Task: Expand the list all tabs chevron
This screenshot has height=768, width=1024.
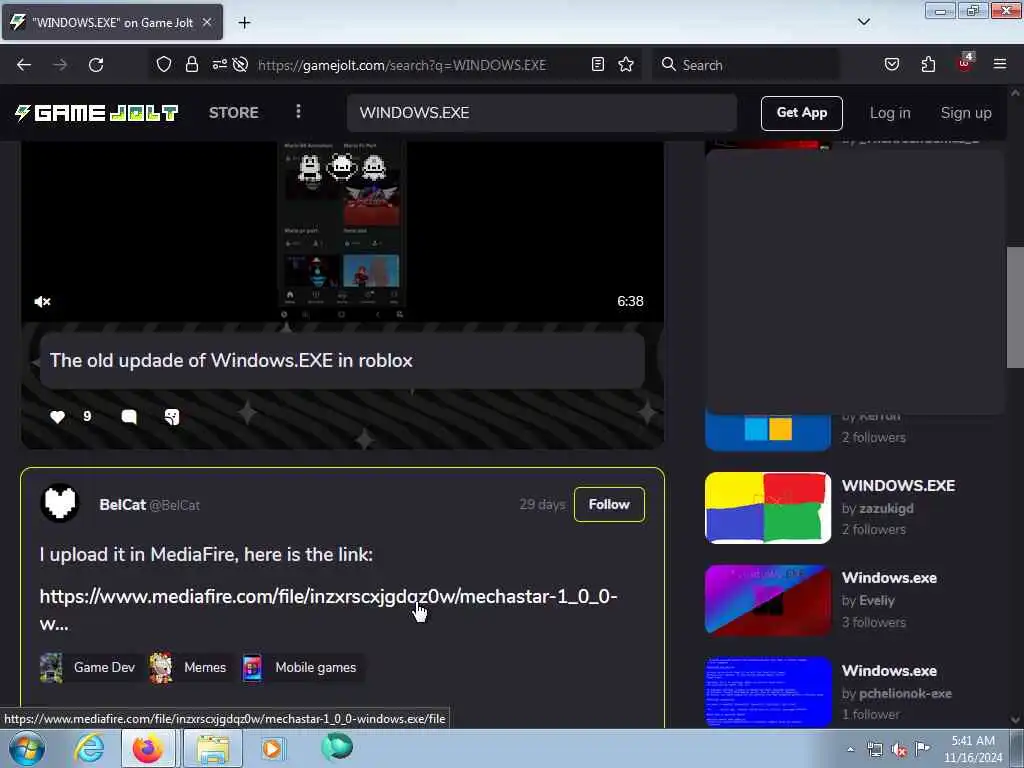Action: pyautogui.click(x=864, y=22)
